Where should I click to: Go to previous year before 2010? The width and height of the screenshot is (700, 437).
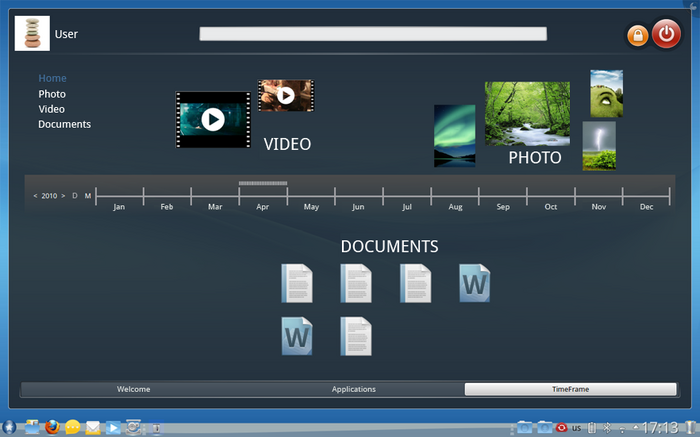(35, 196)
